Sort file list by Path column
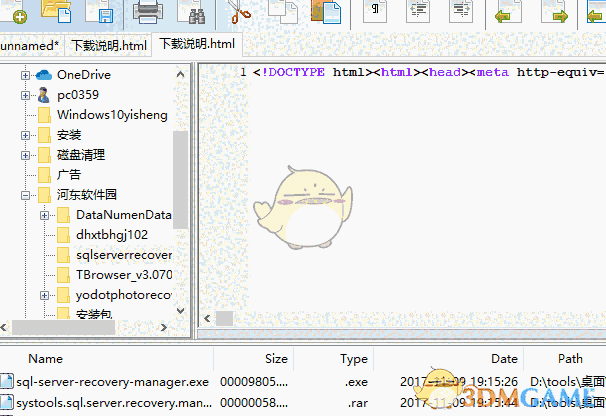 570,359
